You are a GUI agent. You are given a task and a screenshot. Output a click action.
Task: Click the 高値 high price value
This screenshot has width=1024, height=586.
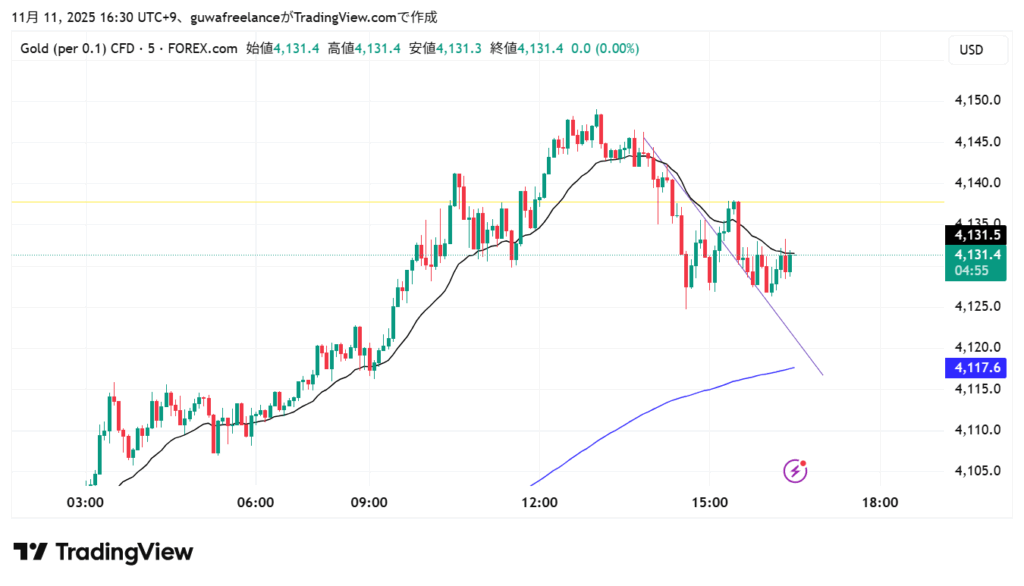[379, 48]
